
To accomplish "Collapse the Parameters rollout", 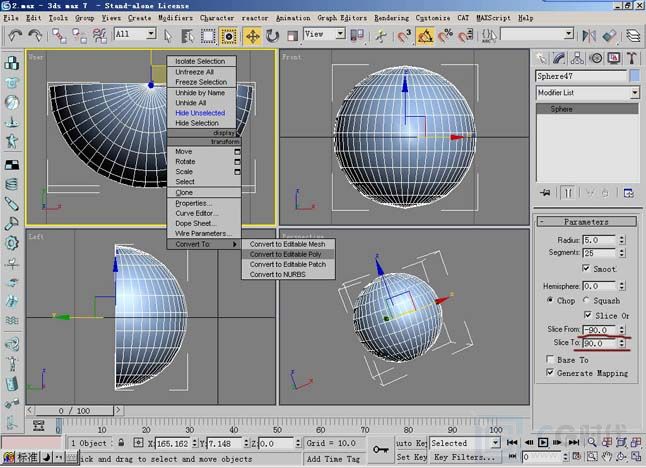I will [x=586, y=222].
